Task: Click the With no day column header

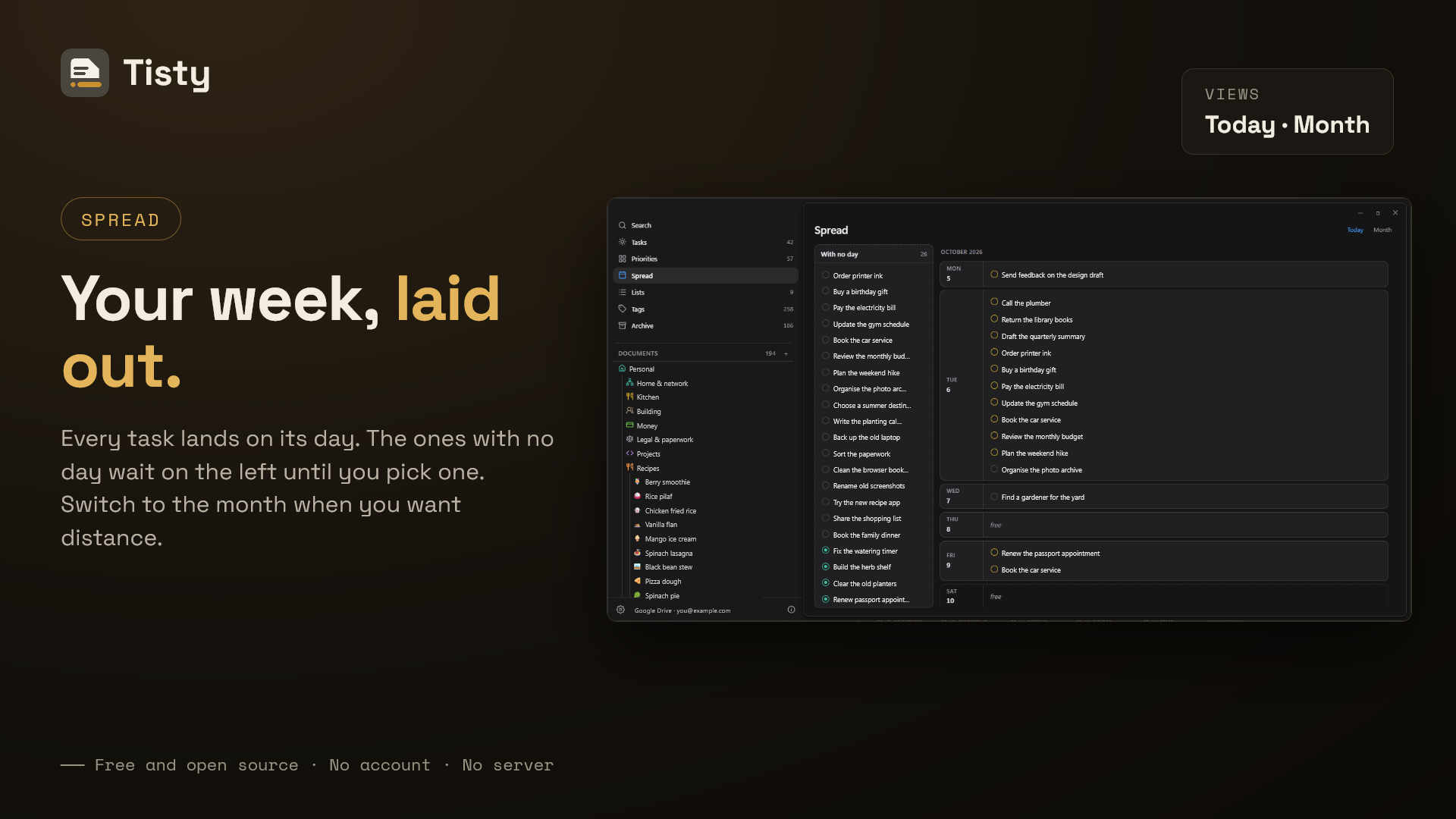Action: (874, 254)
